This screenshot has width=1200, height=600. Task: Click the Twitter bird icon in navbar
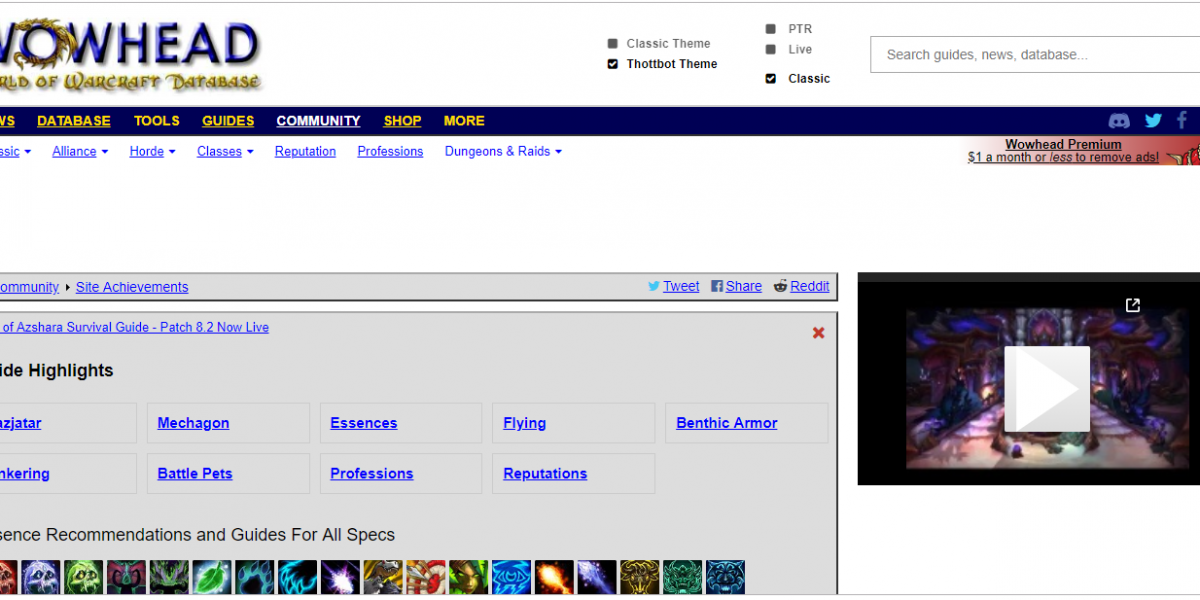click(x=1153, y=121)
